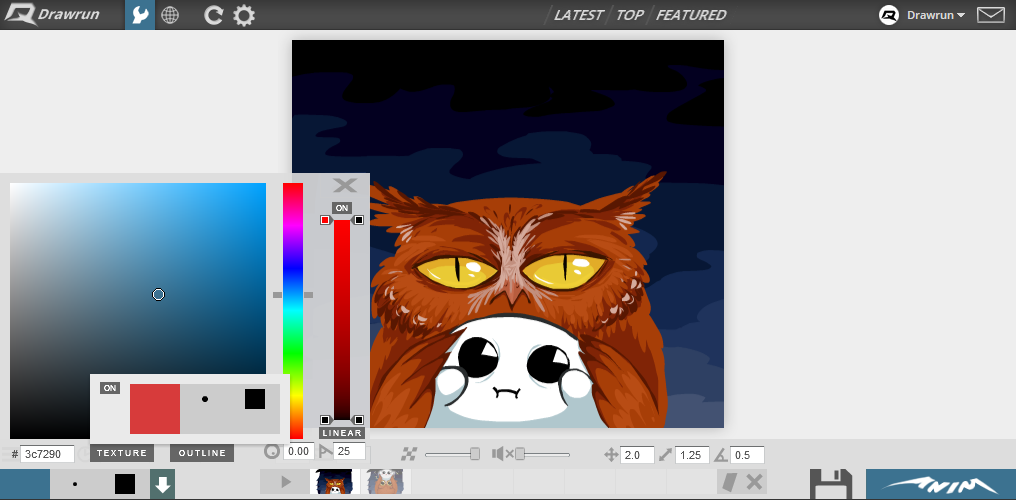Viewport: 1016px width, 500px height.
Task: Open the mail envelope icon
Action: click(990, 14)
